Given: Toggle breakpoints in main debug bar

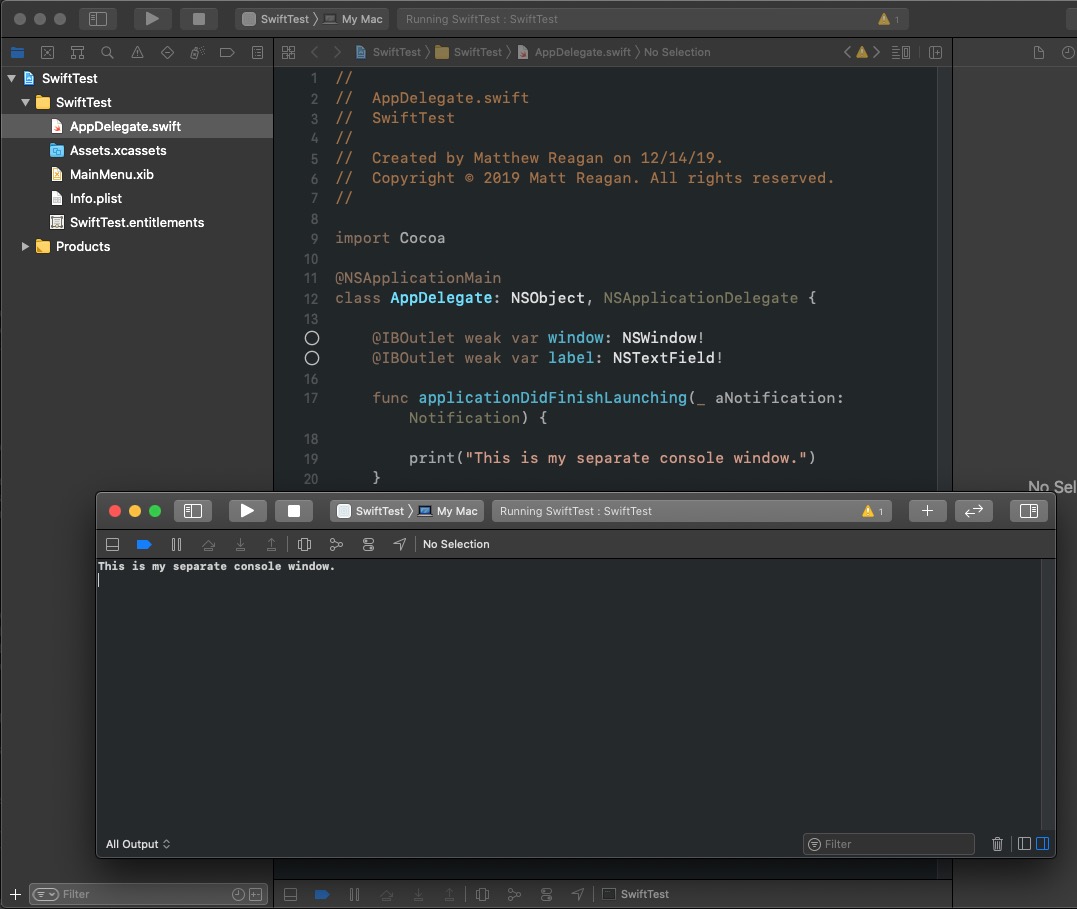Looking at the screenshot, I should pyautogui.click(x=322, y=894).
